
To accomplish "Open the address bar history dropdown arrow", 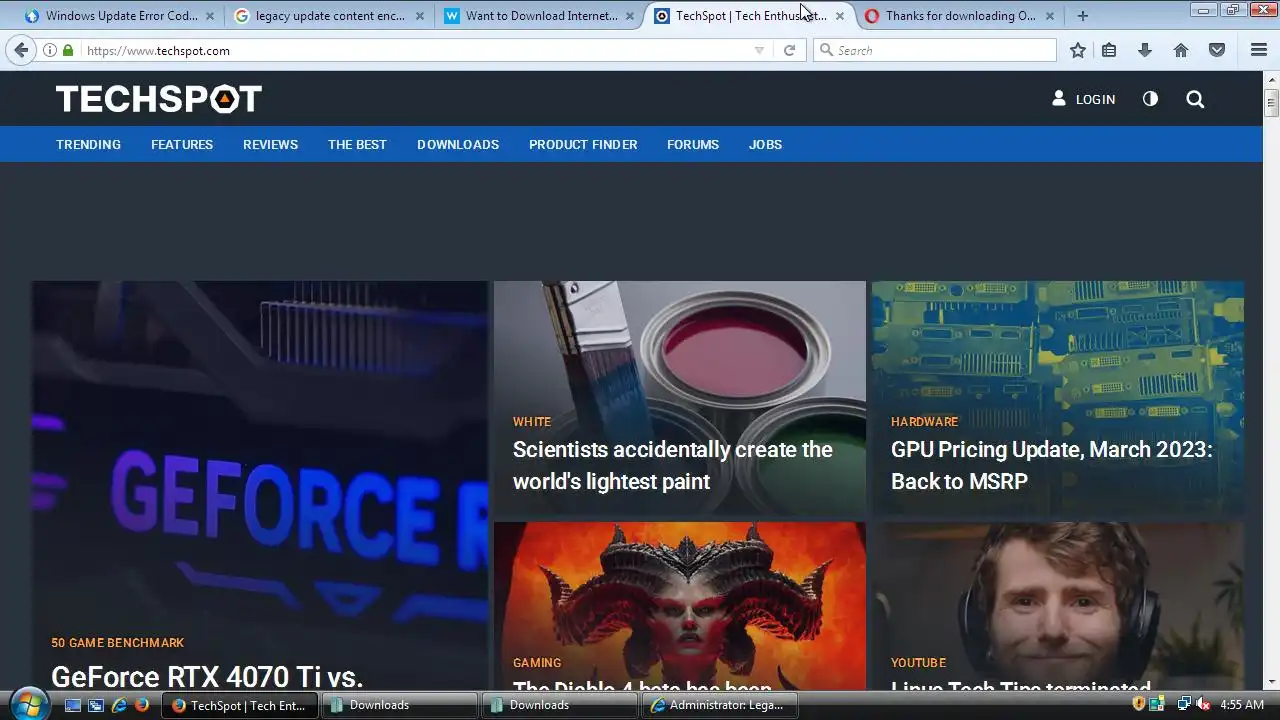I will pyautogui.click(x=759, y=50).
